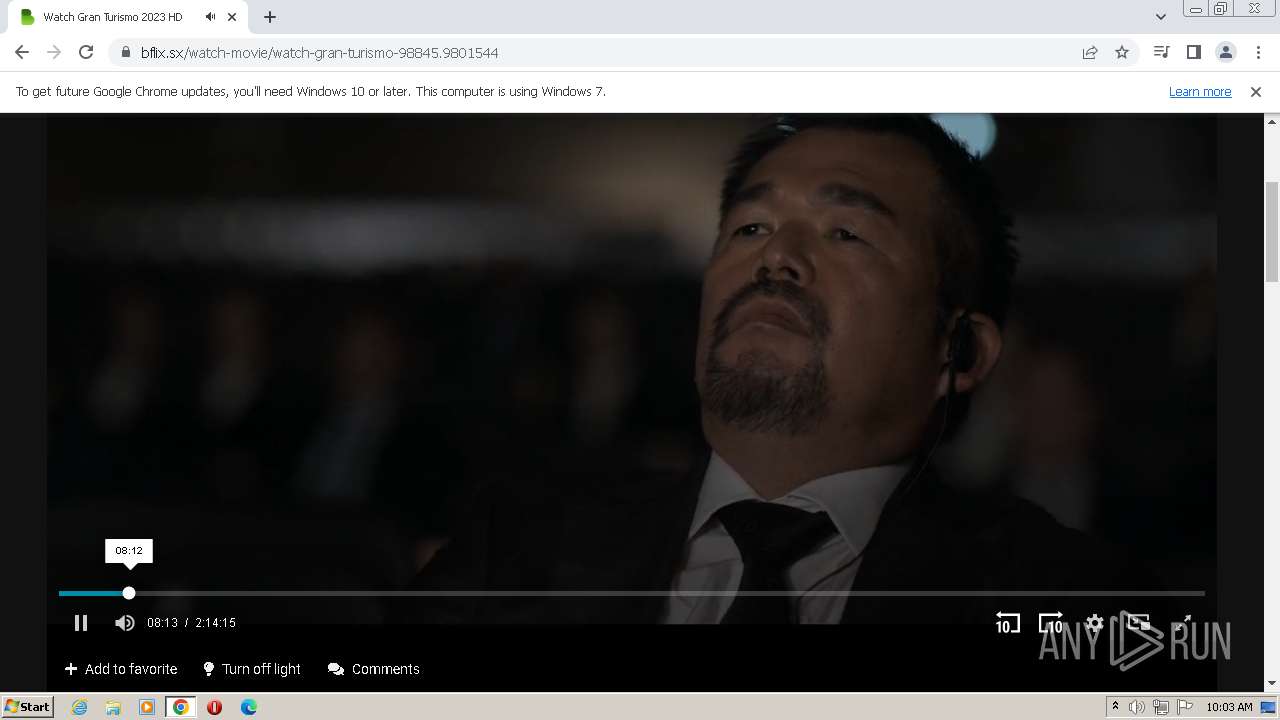This screenshot has width=1280, height=720.
Task: Click the 10:03 AM taskbar clock
Action: [x=1229, y=707]
